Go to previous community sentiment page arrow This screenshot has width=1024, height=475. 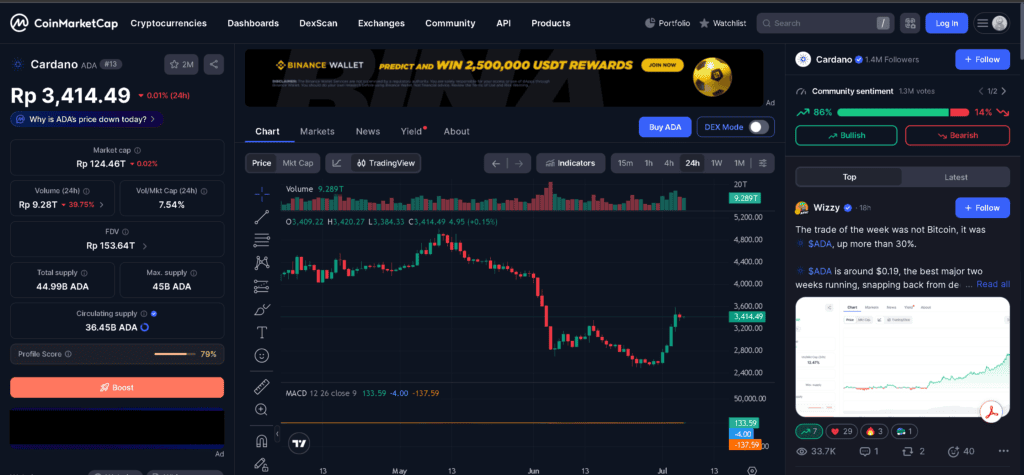click(x=980, y=91)
